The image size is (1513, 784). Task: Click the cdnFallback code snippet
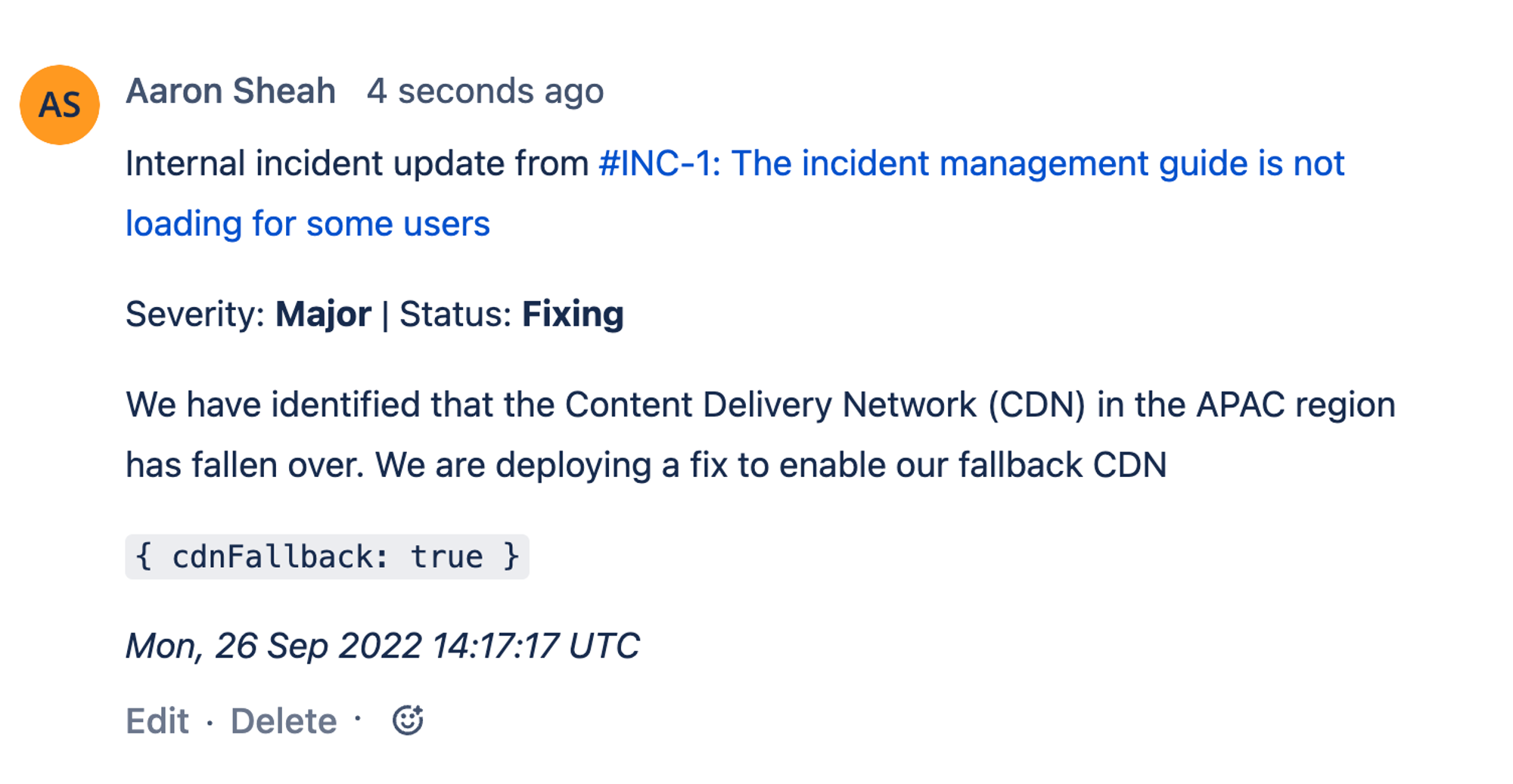pos(327,557)
